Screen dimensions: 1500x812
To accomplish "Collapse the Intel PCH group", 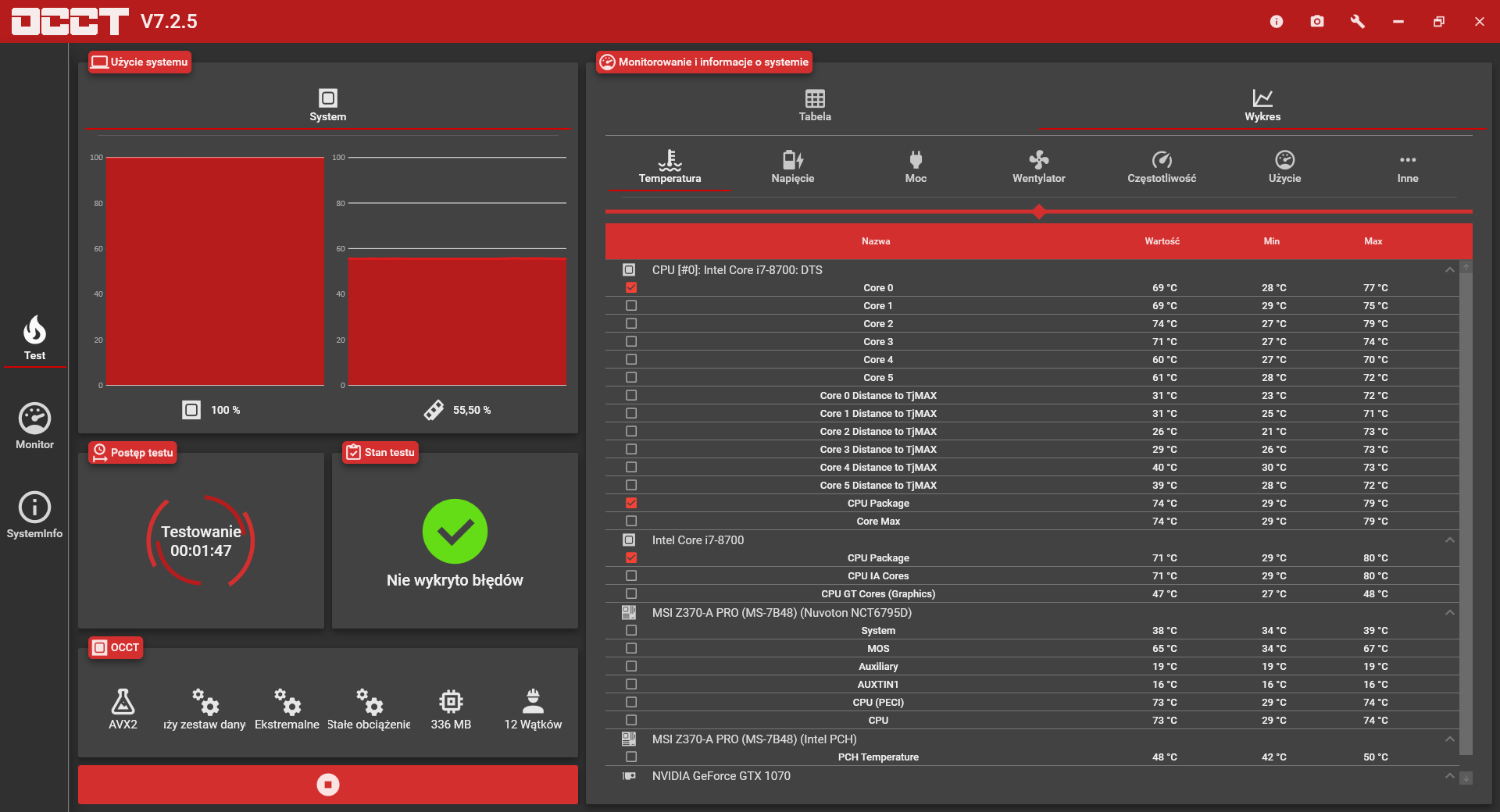I will (1450, 739).
